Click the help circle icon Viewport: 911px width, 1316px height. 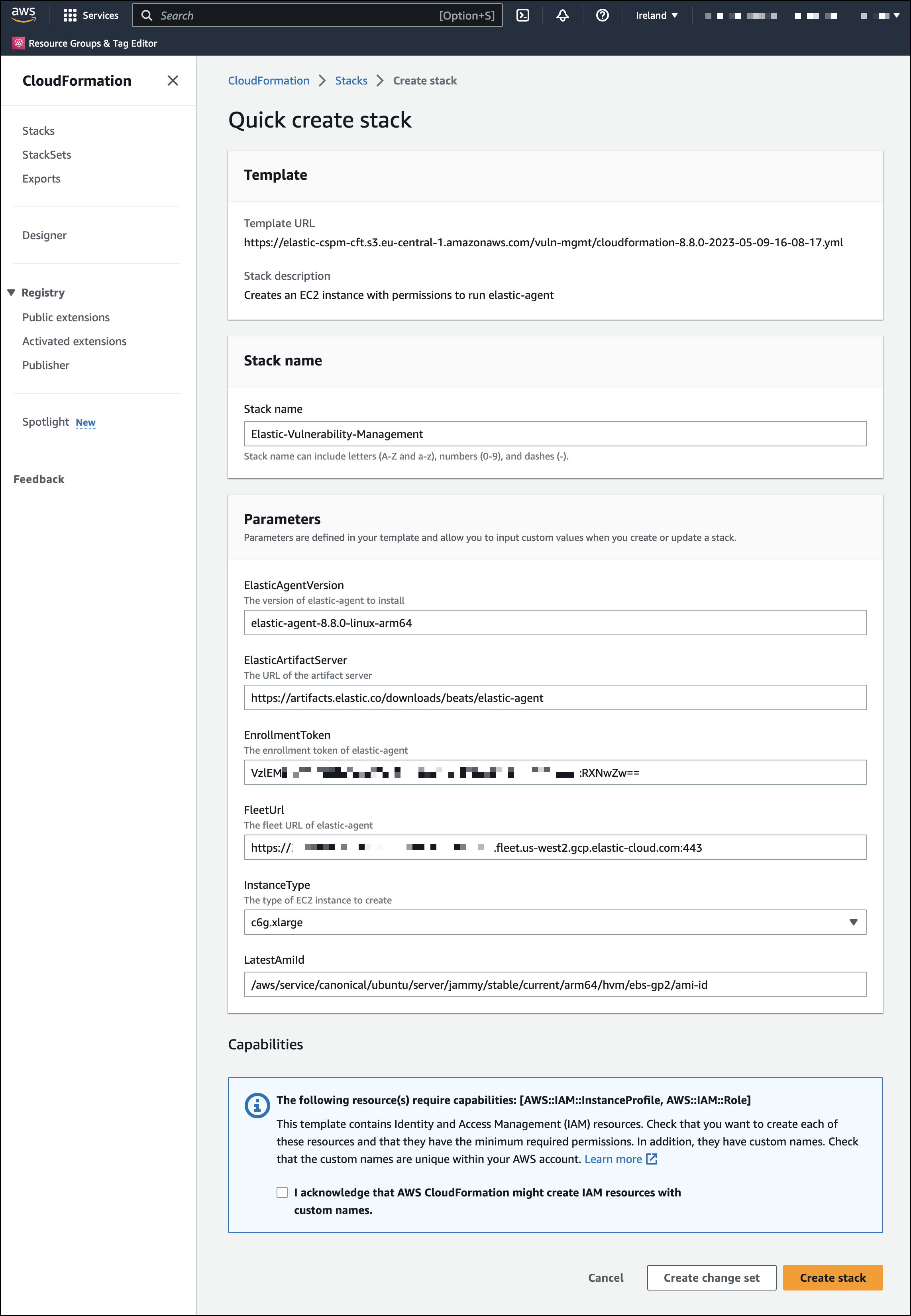601,16
